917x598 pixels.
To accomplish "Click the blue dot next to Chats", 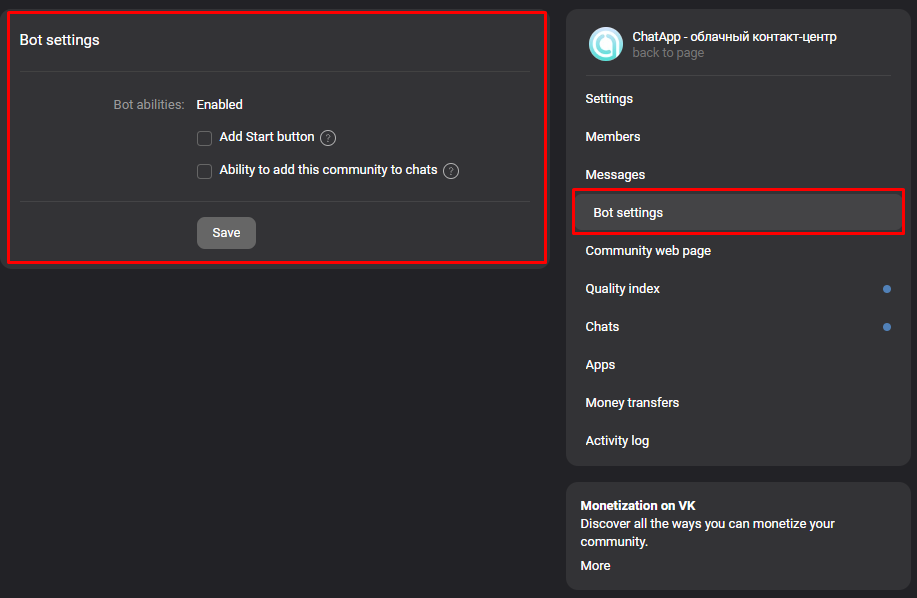I will click(887, 327).
